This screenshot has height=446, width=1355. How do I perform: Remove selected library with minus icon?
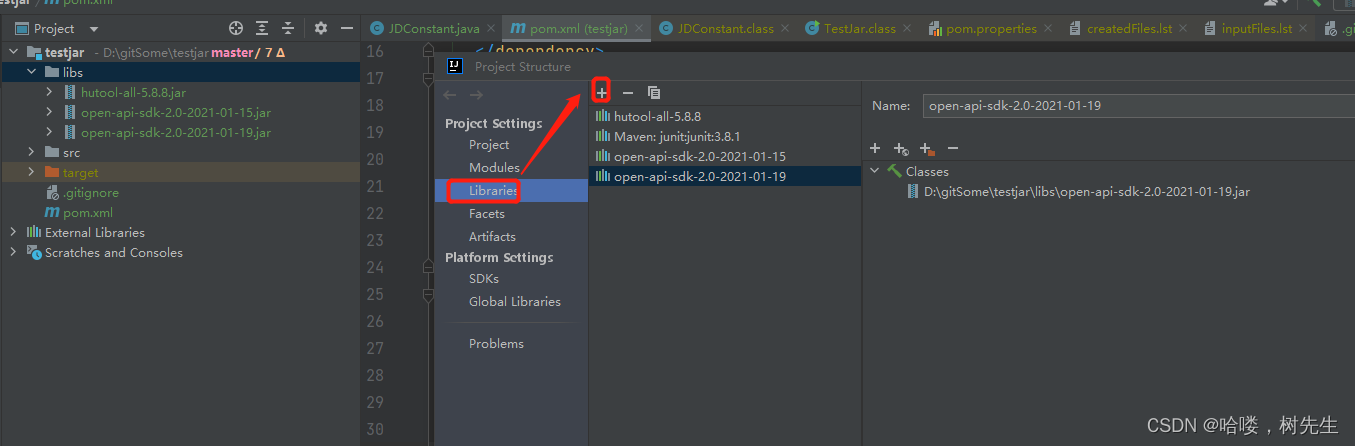628,92
